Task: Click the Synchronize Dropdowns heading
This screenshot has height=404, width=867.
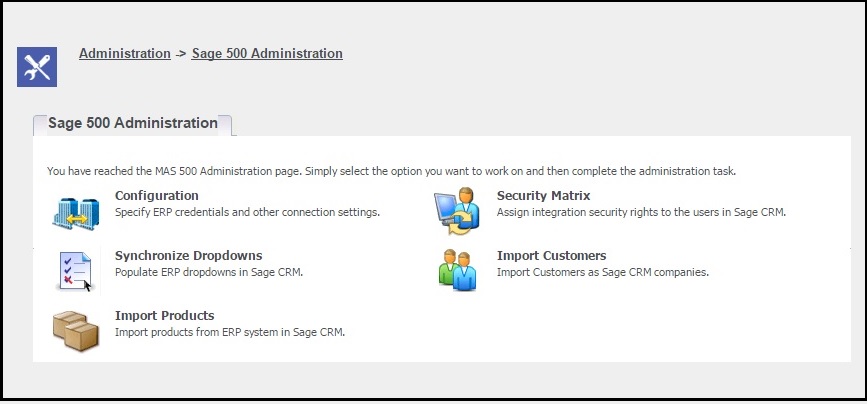Action: (189, 256)
